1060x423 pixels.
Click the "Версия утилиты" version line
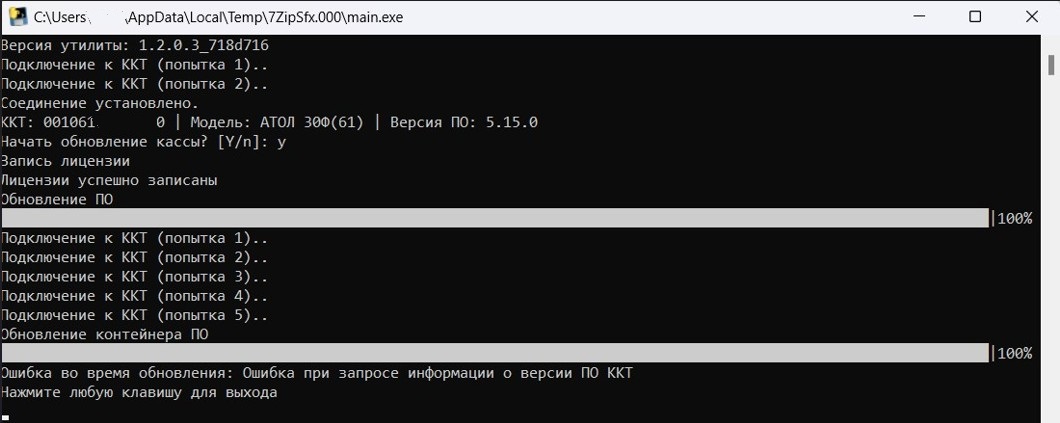134,45
